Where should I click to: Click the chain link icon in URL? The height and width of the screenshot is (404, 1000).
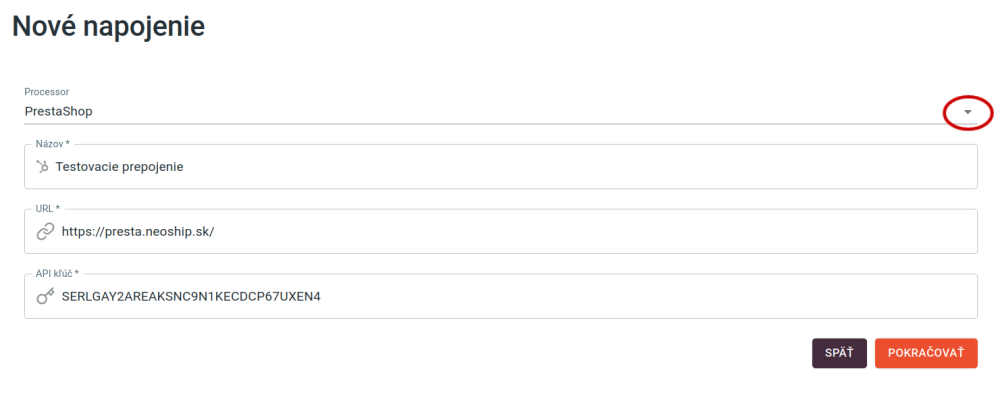[45, 232]
